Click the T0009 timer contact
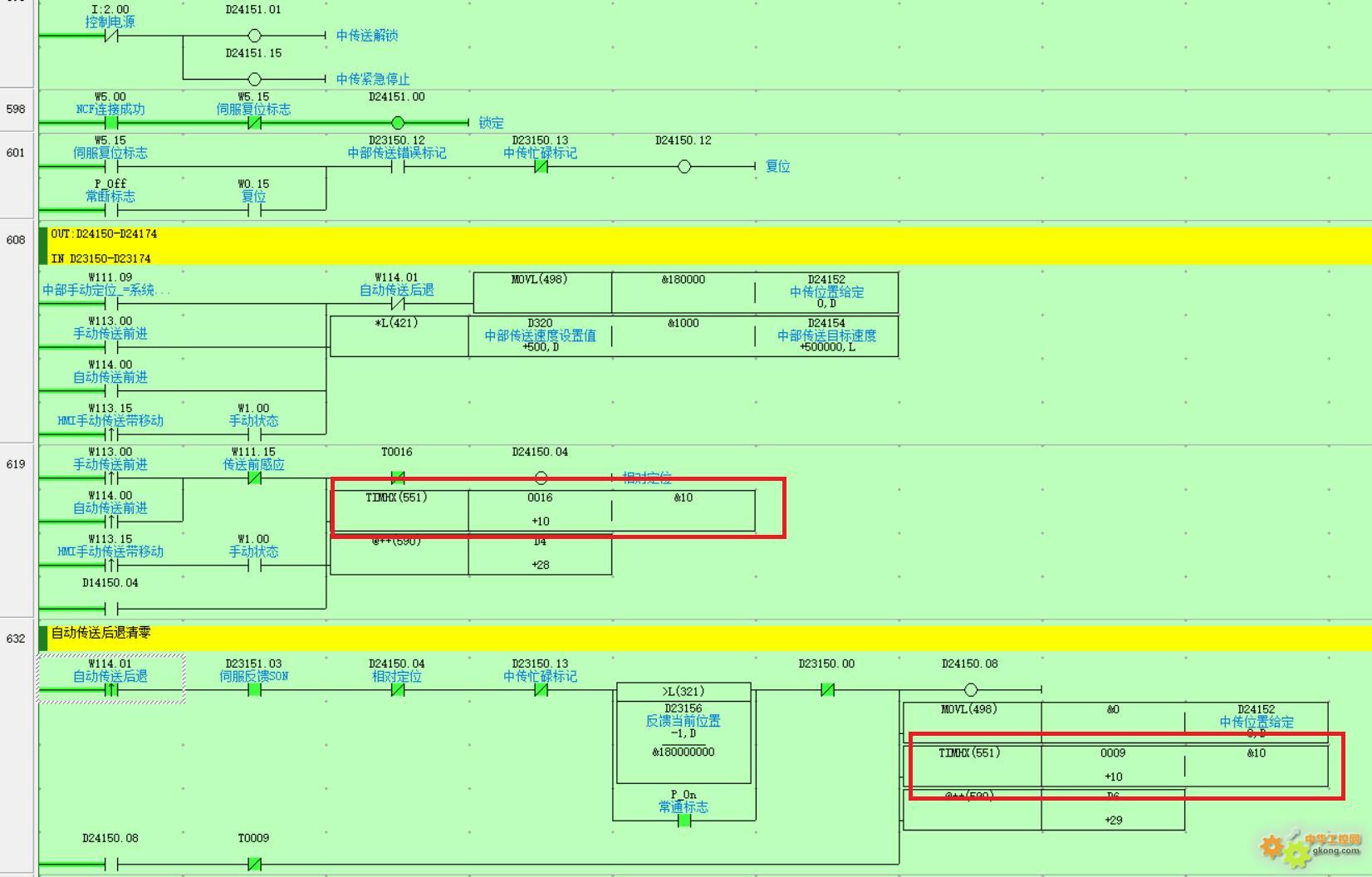This screenshot has width=1372, height=877. (255, 864)
